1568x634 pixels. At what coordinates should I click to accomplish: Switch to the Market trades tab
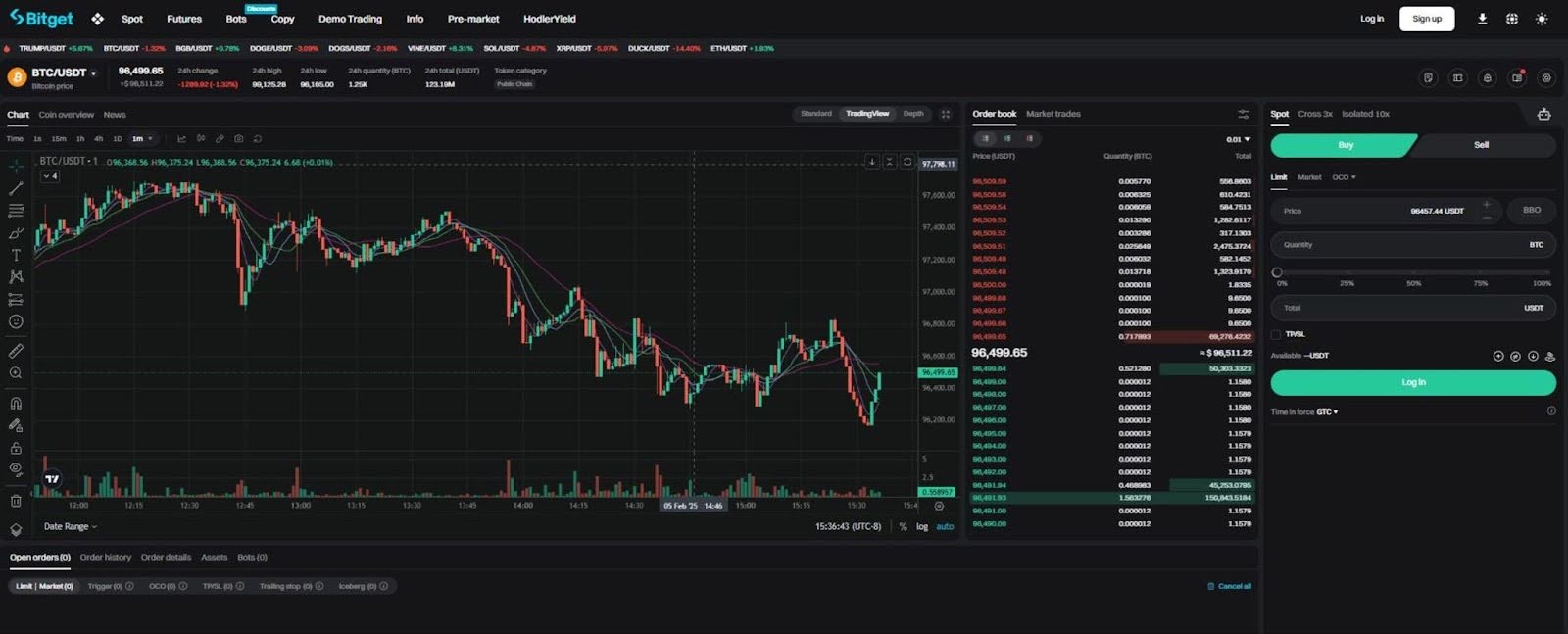click(1053, 114)
